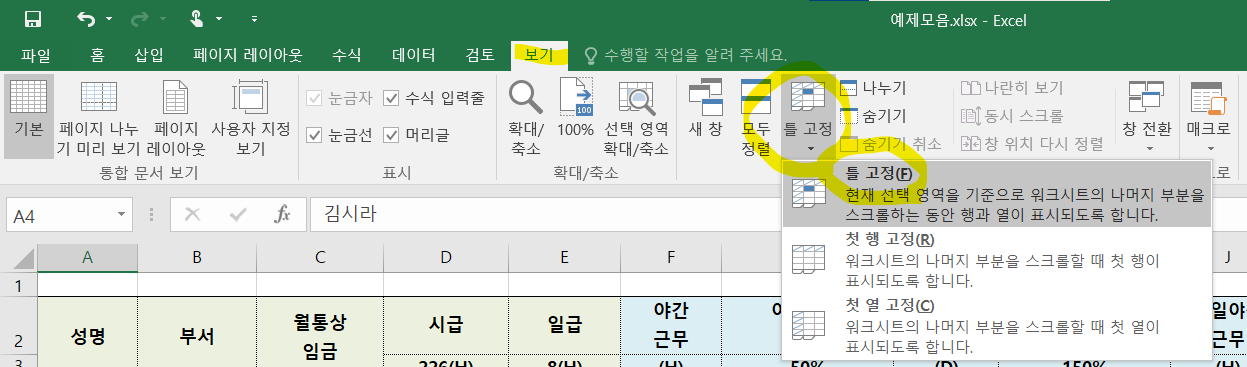Click the Save icon in quick access toolbar
The height and width of the screenshot is (367, 1247).
pos(32,19)
